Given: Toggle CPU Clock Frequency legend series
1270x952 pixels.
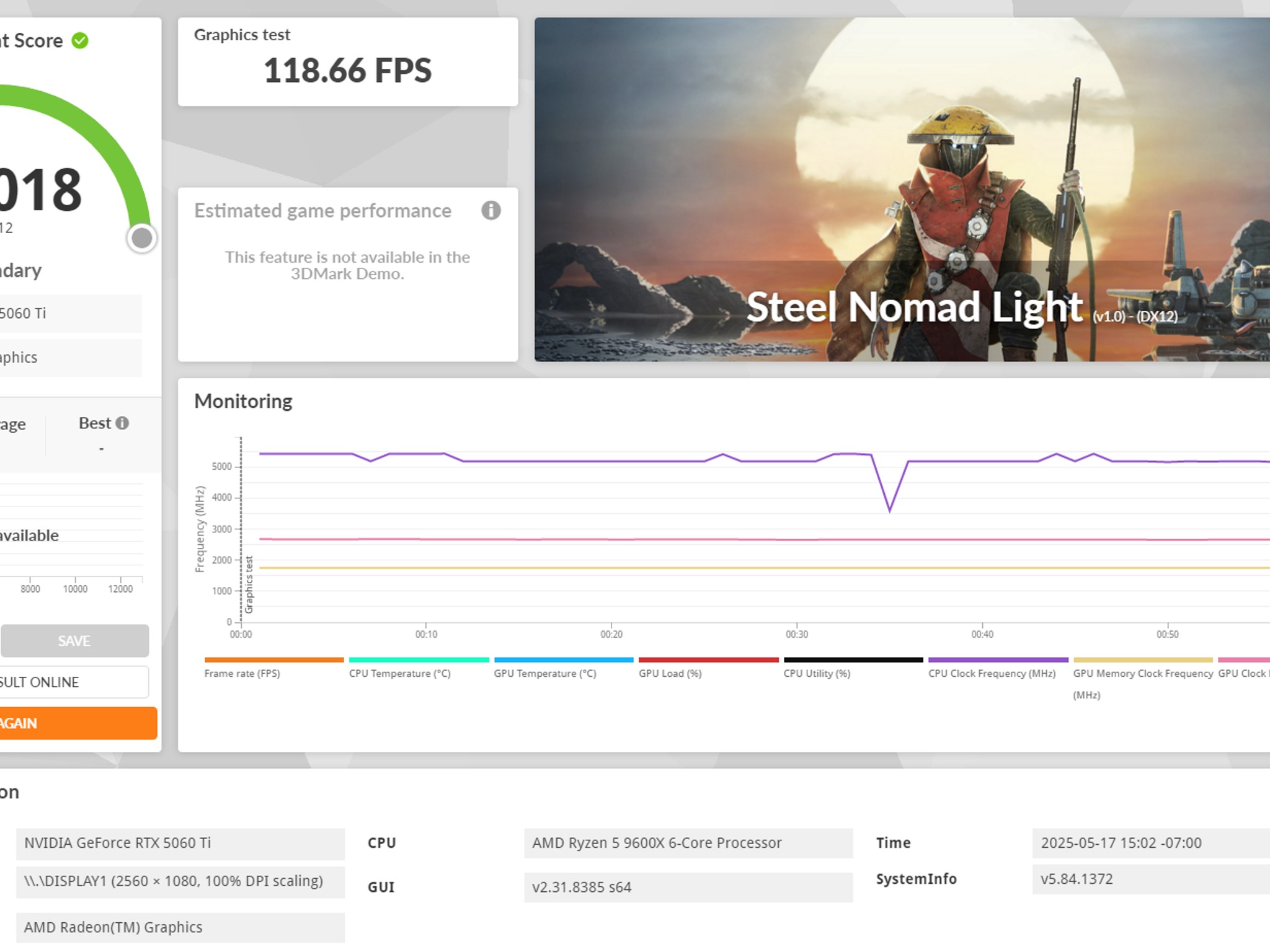Looking at the screenshot, I should (x=998, y=668).
